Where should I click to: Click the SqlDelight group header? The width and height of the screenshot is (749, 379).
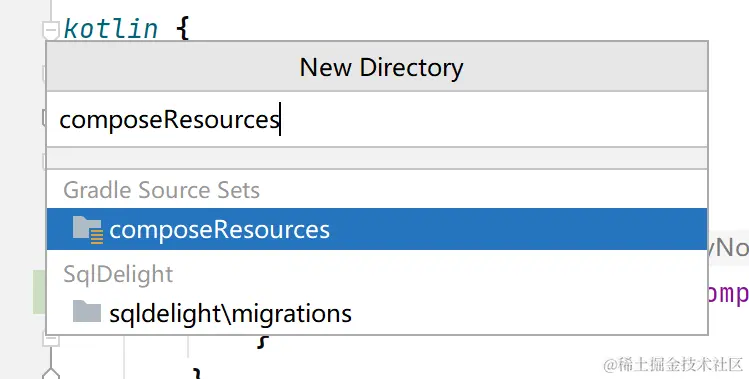[118, 274]
